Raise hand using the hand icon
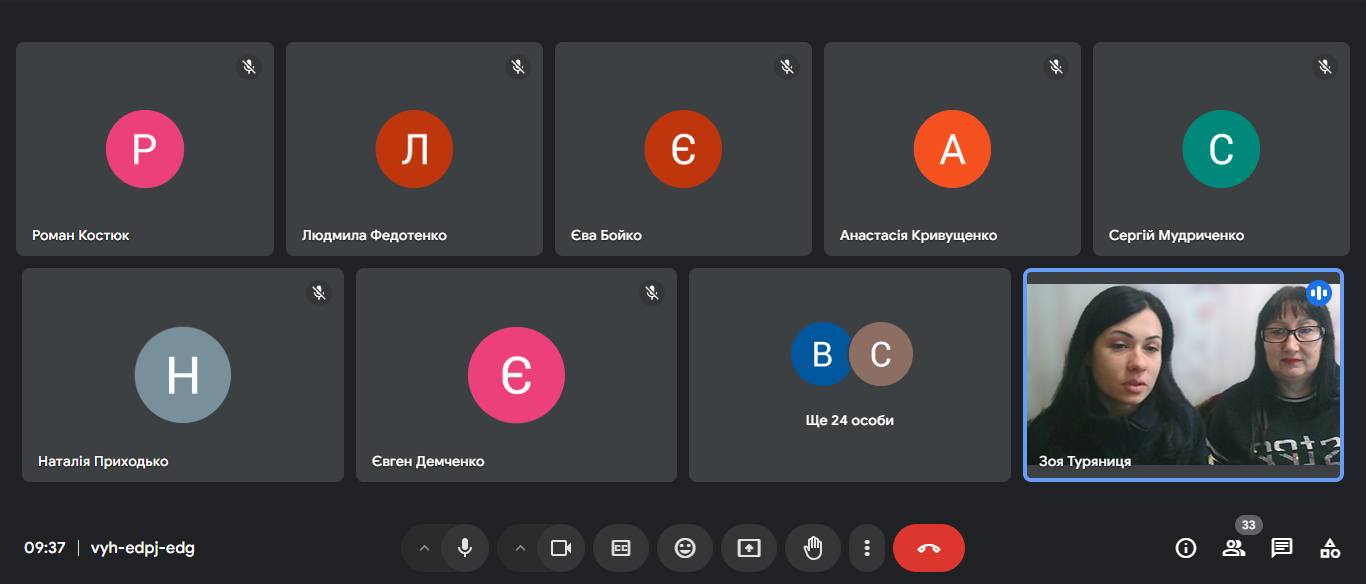The height and width of the screenshot is (584, 1366). pyautogui.click(x=813, y=548)
